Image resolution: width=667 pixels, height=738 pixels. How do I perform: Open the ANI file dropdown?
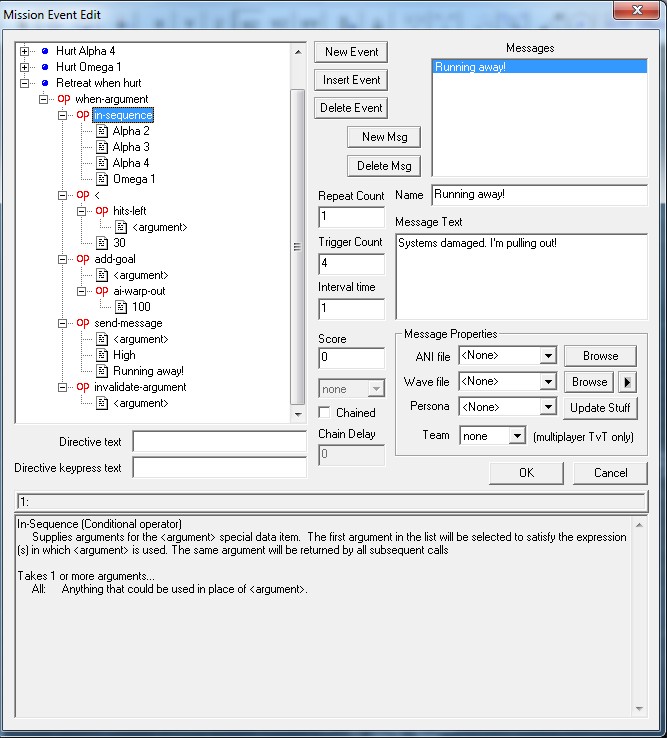click(x=546, y=355)
